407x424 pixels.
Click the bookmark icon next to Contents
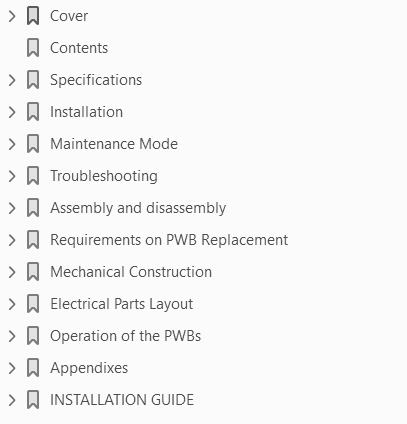click(33, 48)
